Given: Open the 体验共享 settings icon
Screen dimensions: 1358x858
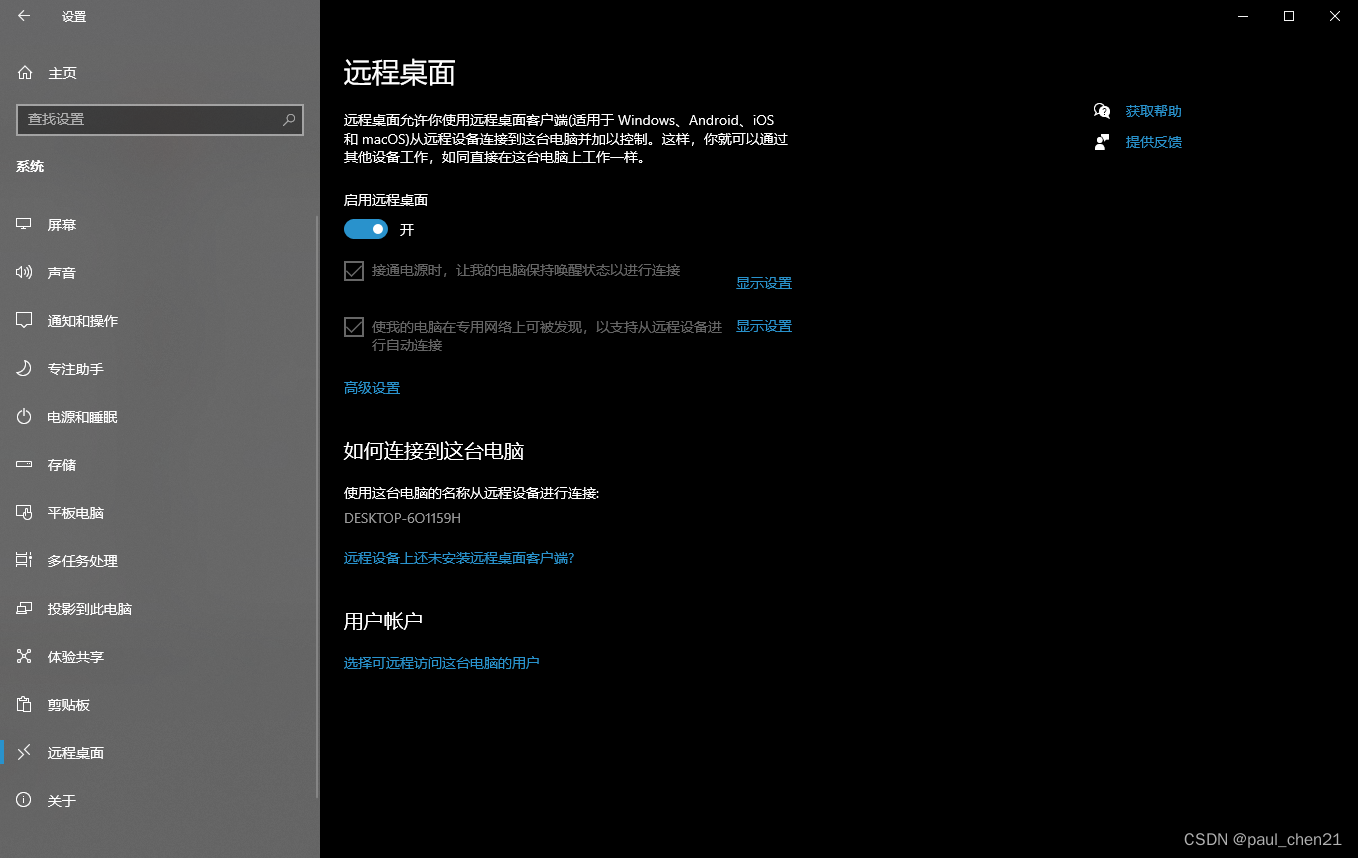Looking at the screenshot, I should pos(23,656).
